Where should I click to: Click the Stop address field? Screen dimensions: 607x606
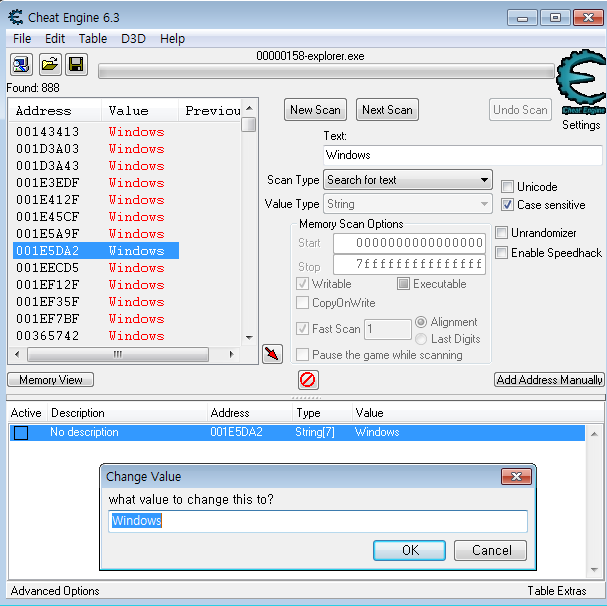[x=409, y=264]
